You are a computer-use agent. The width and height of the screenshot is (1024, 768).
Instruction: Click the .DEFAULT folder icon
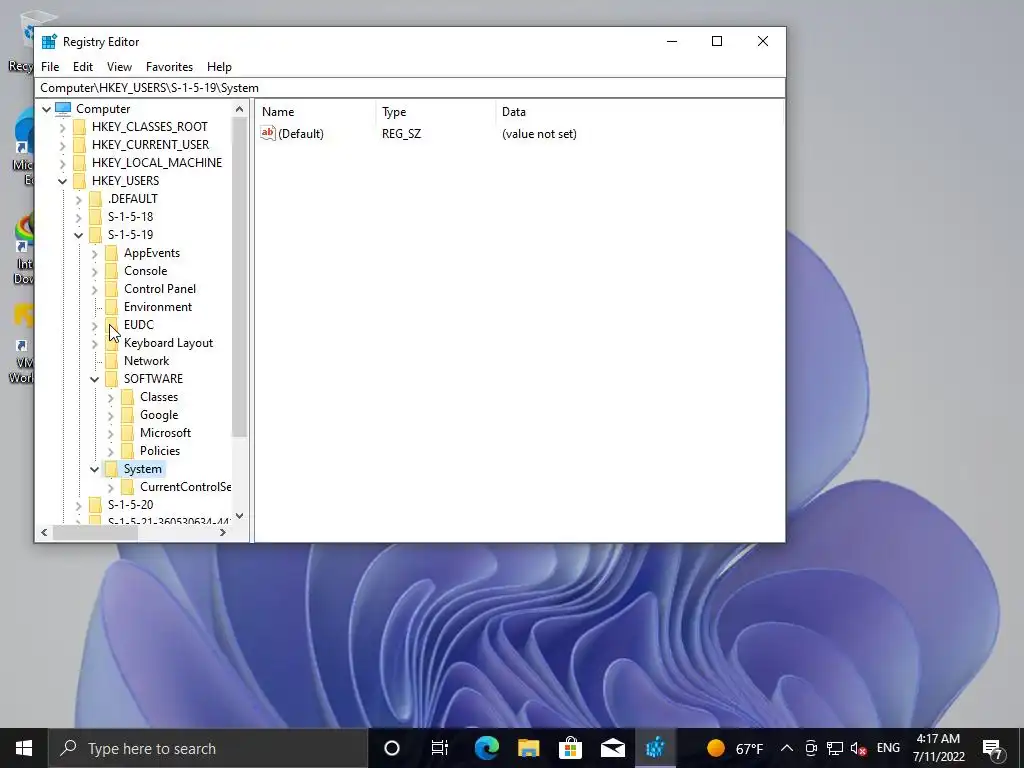coord(95,199)
